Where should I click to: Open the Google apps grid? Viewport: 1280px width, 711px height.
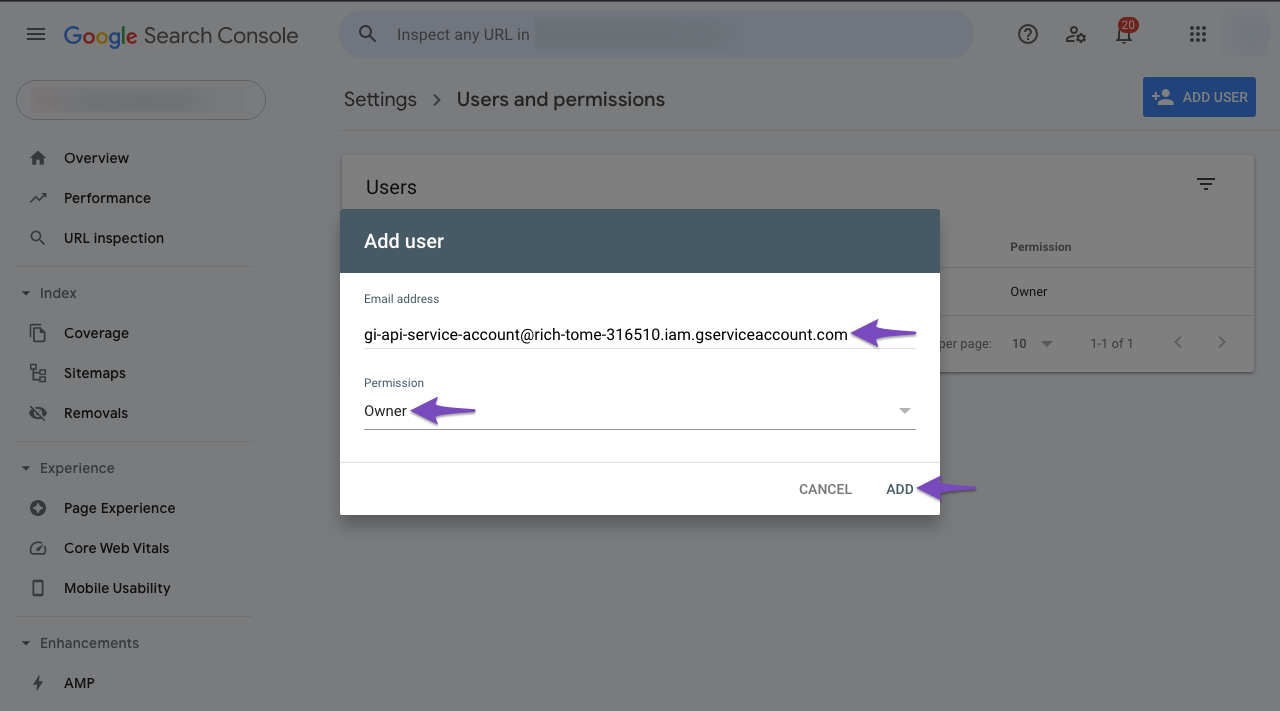(1198, 34)
